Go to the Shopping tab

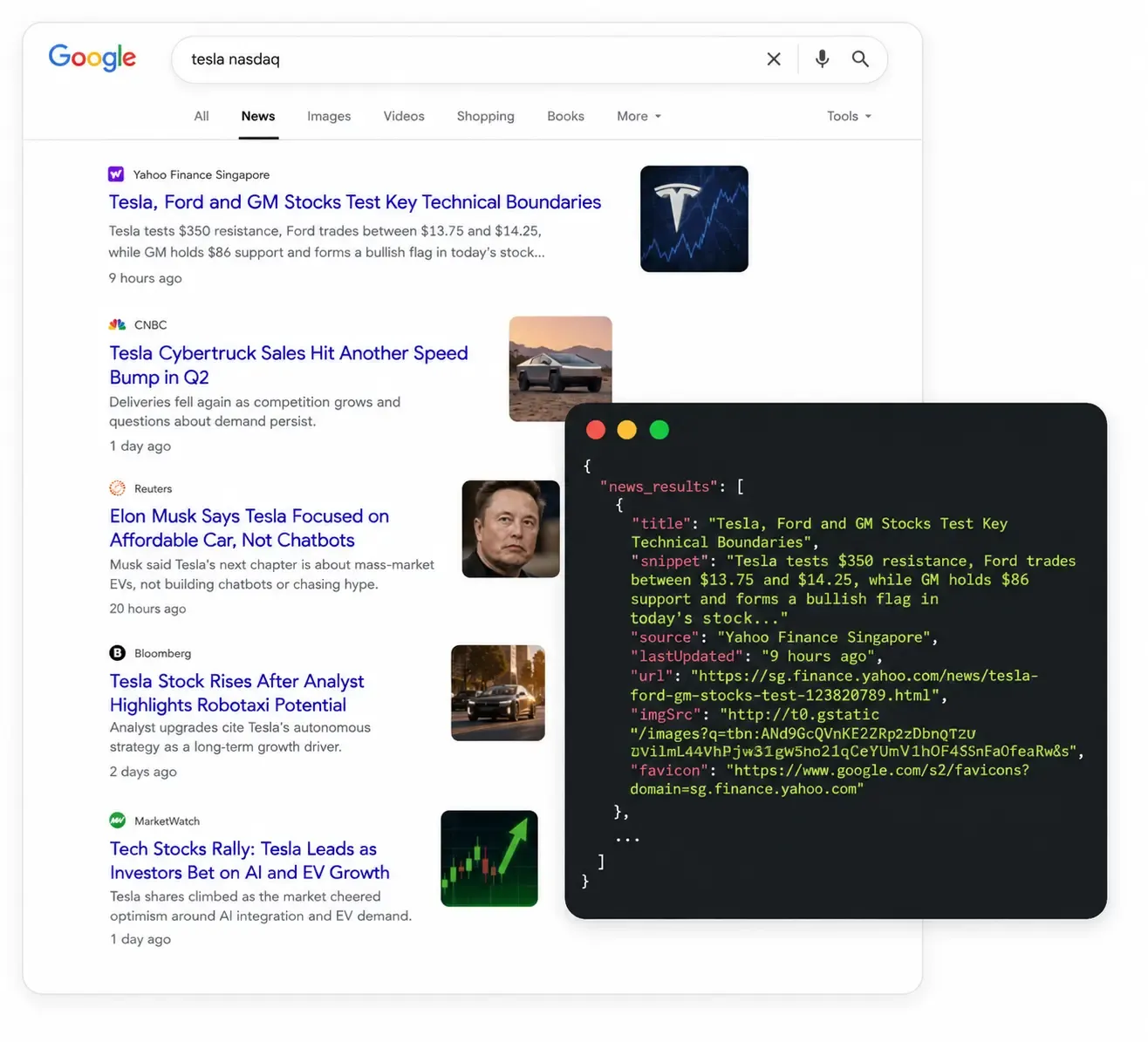coord(486,116)
